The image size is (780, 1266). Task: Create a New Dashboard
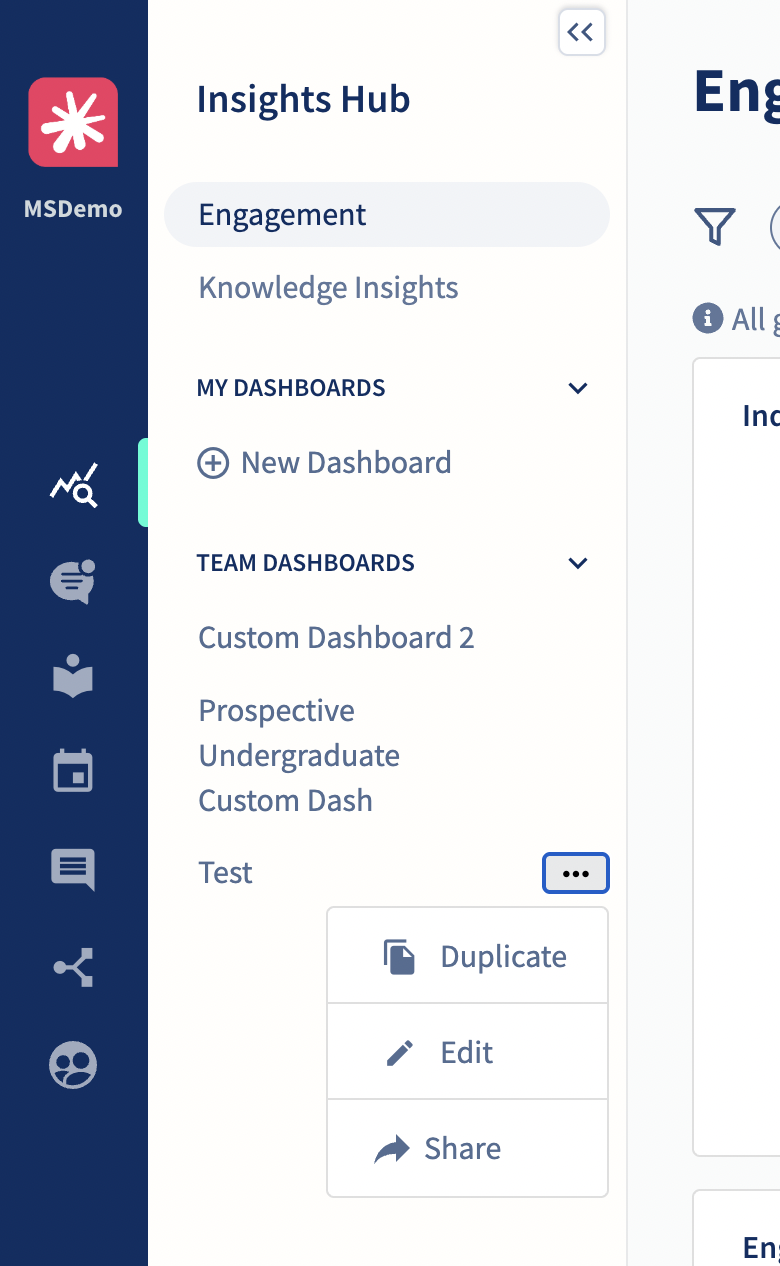[x=324, y=463]
